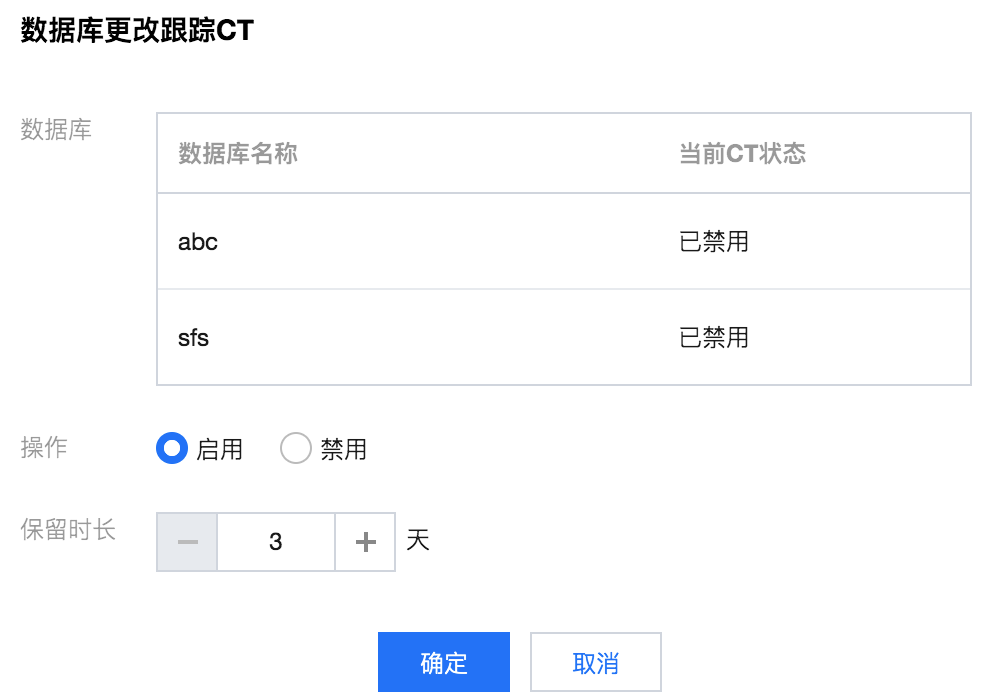Click the 数据库名称 column header

pyautogui.click(x=238, y=153)
